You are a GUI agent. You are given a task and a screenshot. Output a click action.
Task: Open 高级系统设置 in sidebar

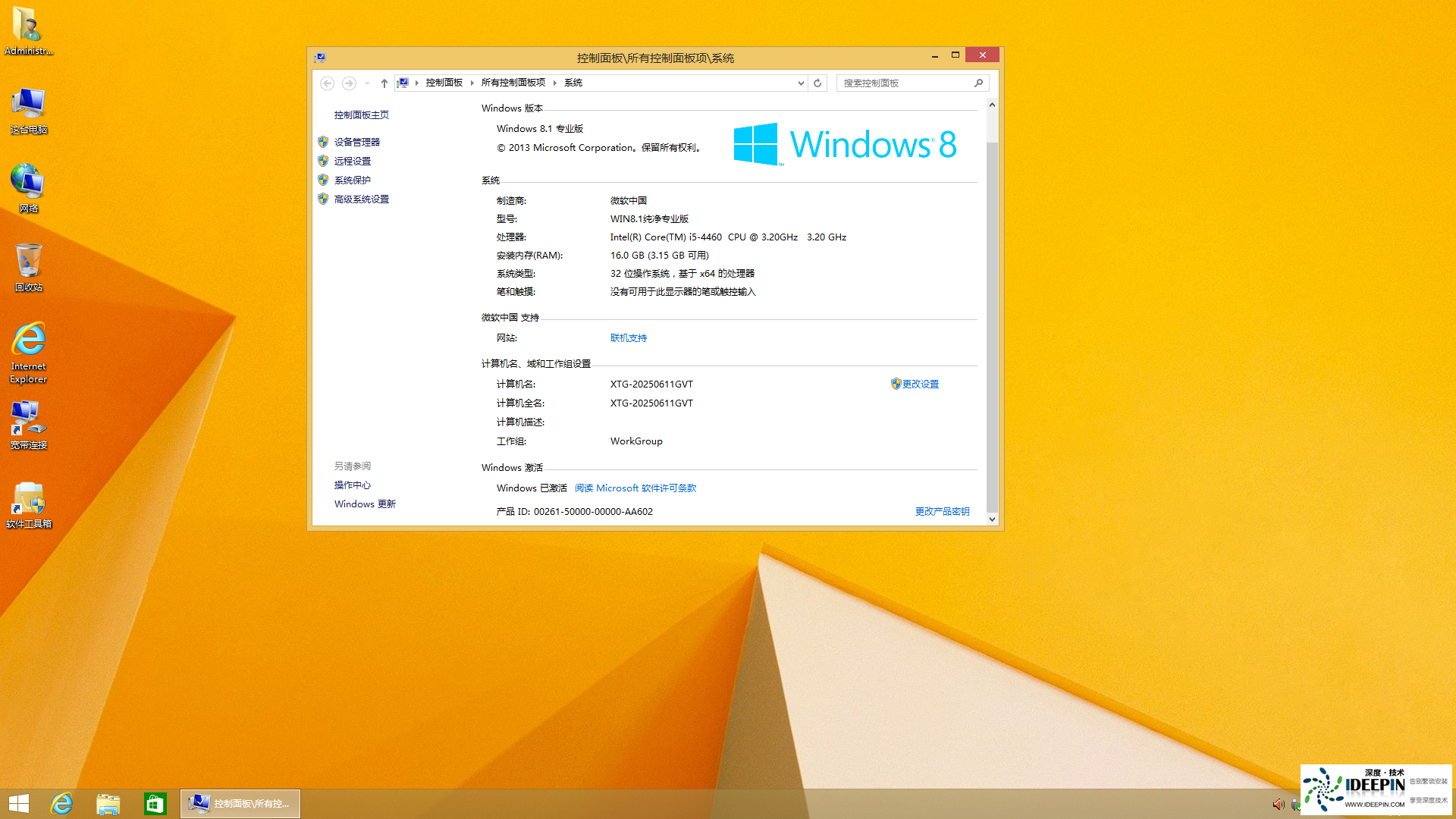point(362,199)
